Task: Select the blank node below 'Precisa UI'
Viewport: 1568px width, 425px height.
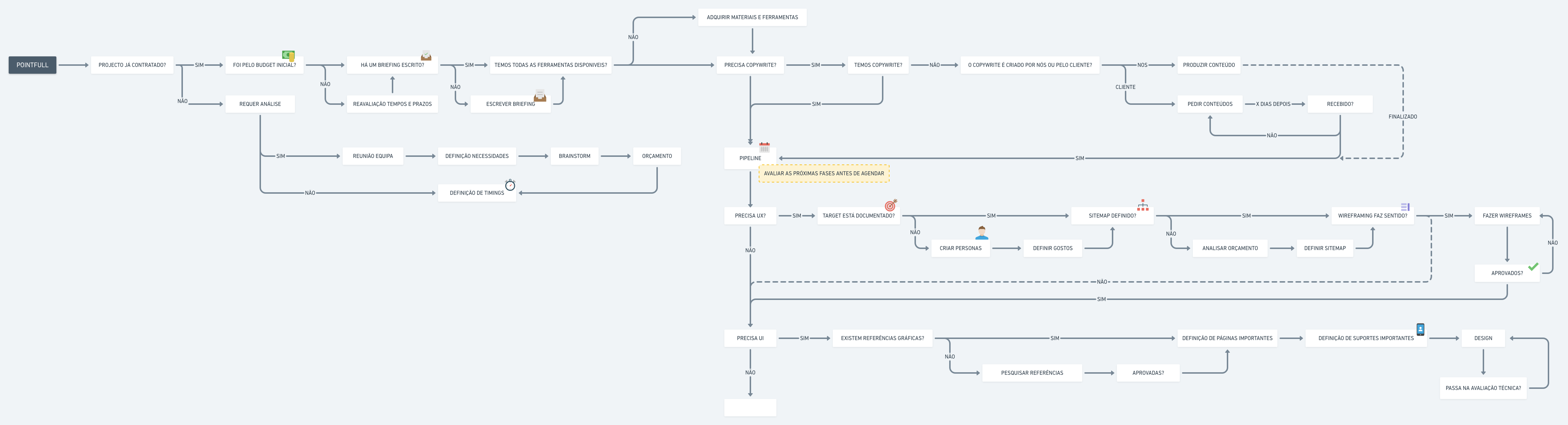Action: [x=750, y=408]
